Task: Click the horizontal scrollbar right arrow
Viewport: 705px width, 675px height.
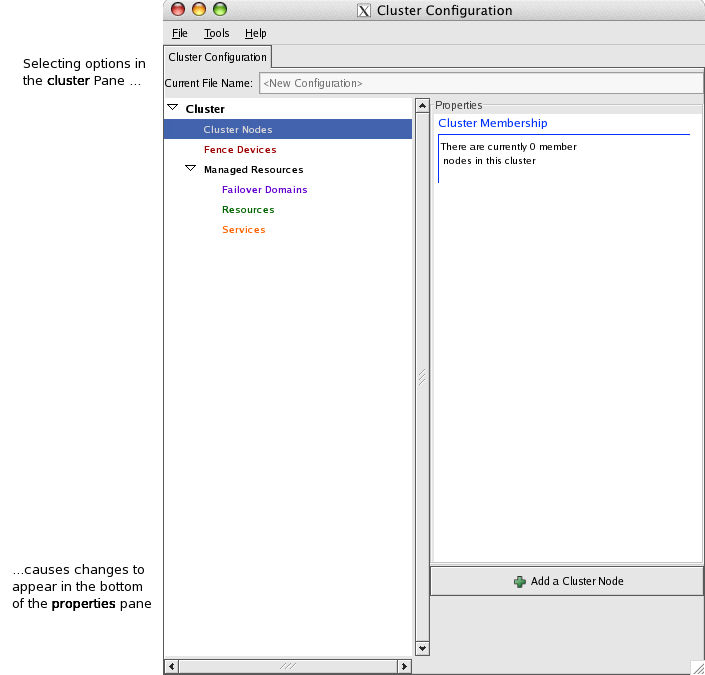Action: (x=404, y=666)
